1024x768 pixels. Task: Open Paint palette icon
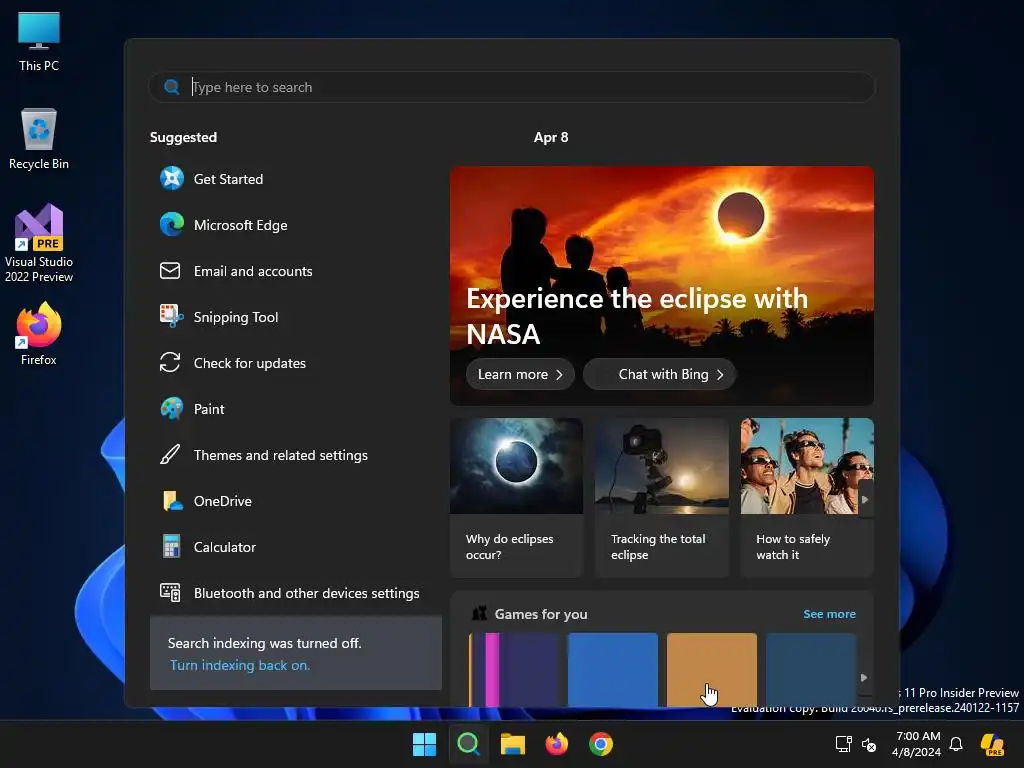pos(172,409)
